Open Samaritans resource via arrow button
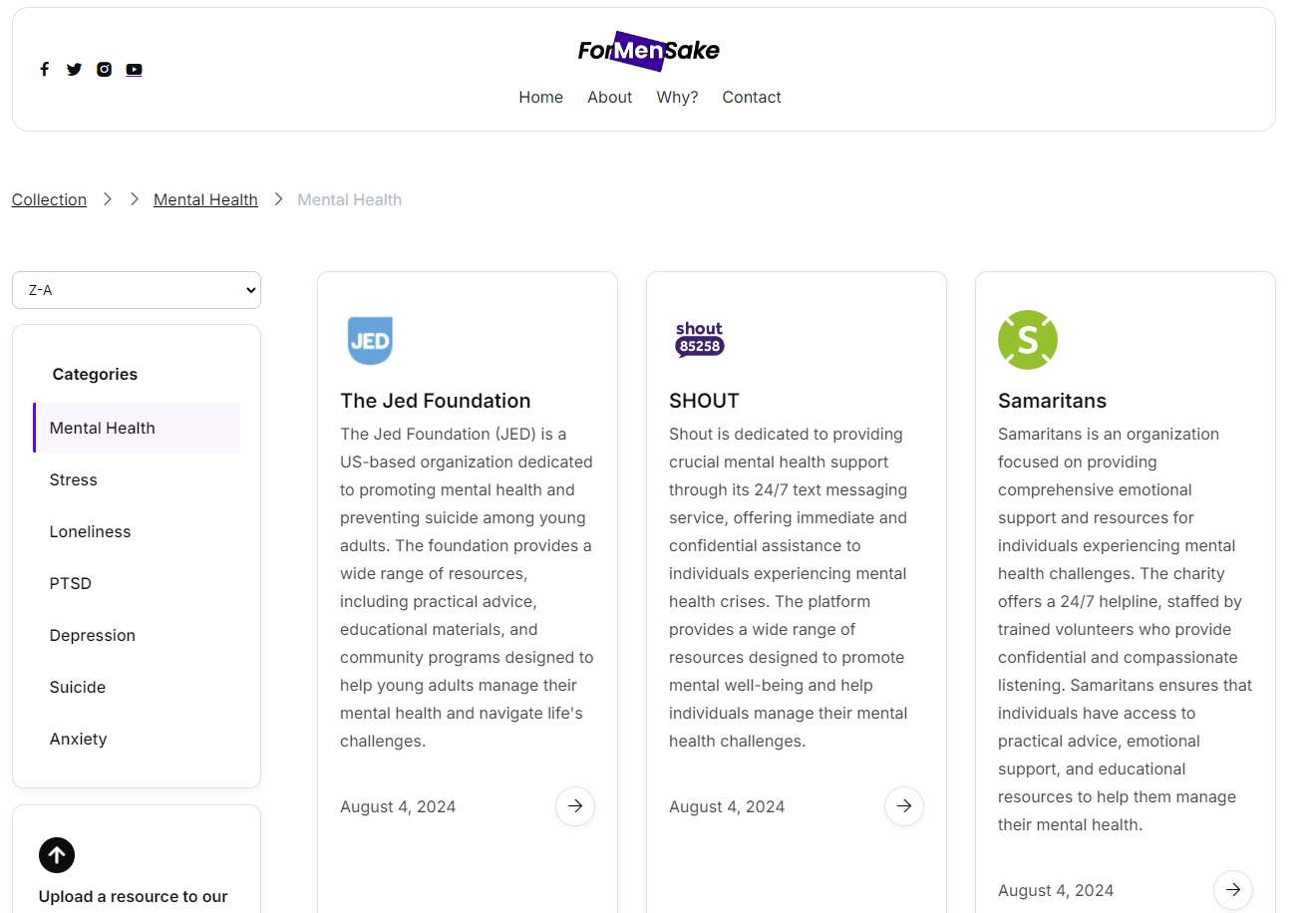Viewport: 1316px width, 913px height. pos(1233,890)
